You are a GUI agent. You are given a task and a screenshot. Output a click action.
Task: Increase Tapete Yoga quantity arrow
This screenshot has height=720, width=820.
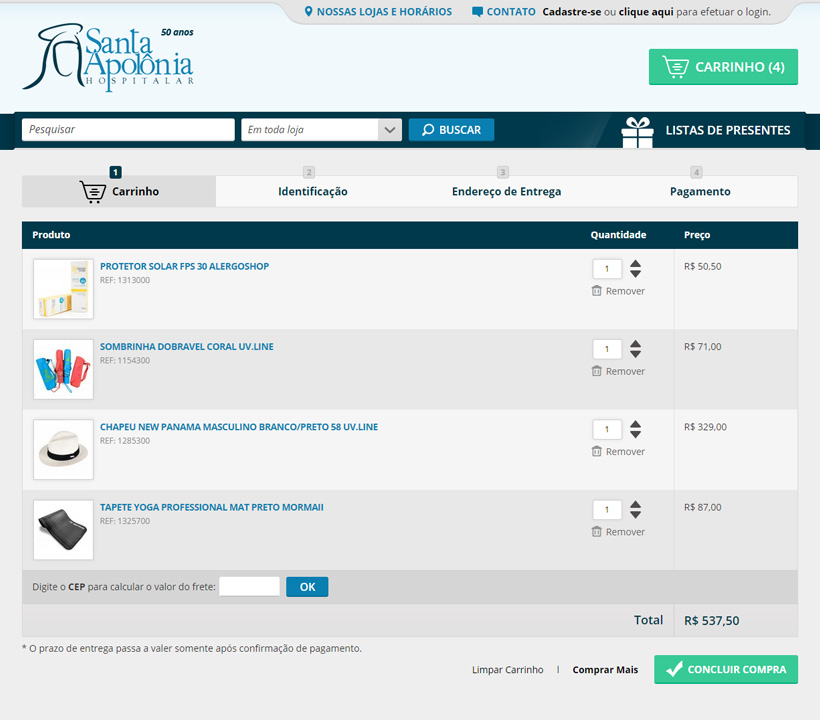(635, 505)
